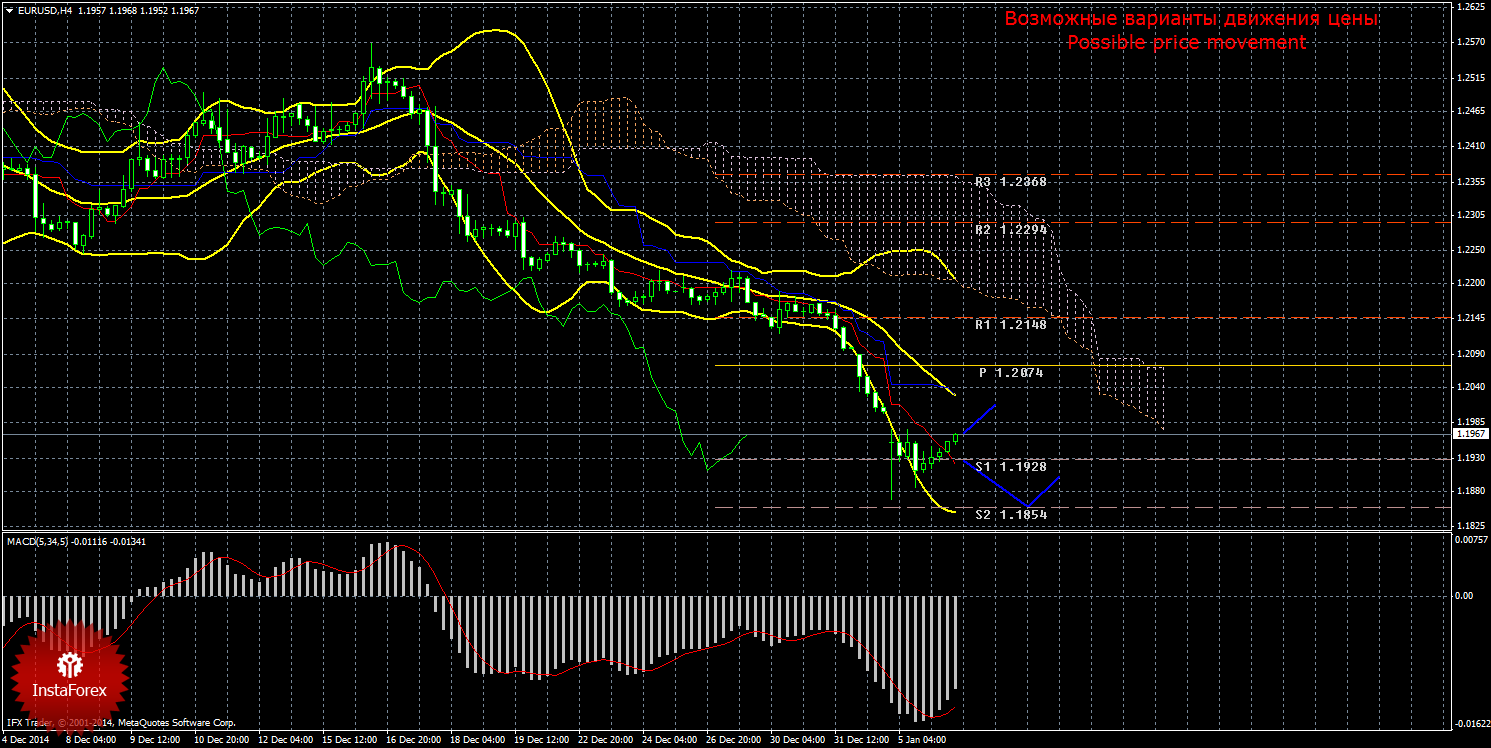Image resolution: width=1491 pixels, height=748 pixels.
Task: Click the 4 Dec 2014 date axis label
Action: tap(27, 741)
